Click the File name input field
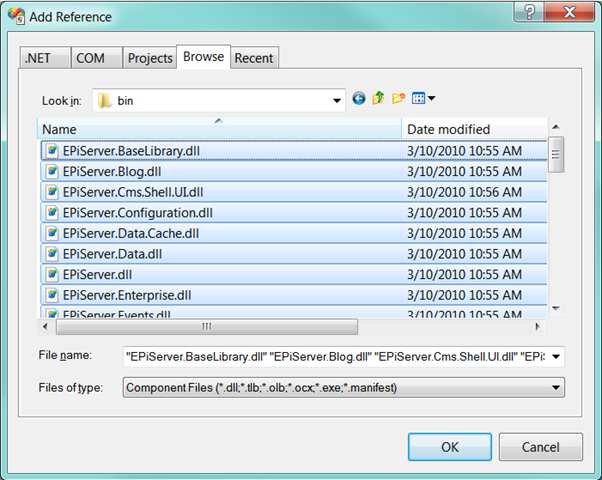This screenshot has height=480, width=602. coord(335,357)
